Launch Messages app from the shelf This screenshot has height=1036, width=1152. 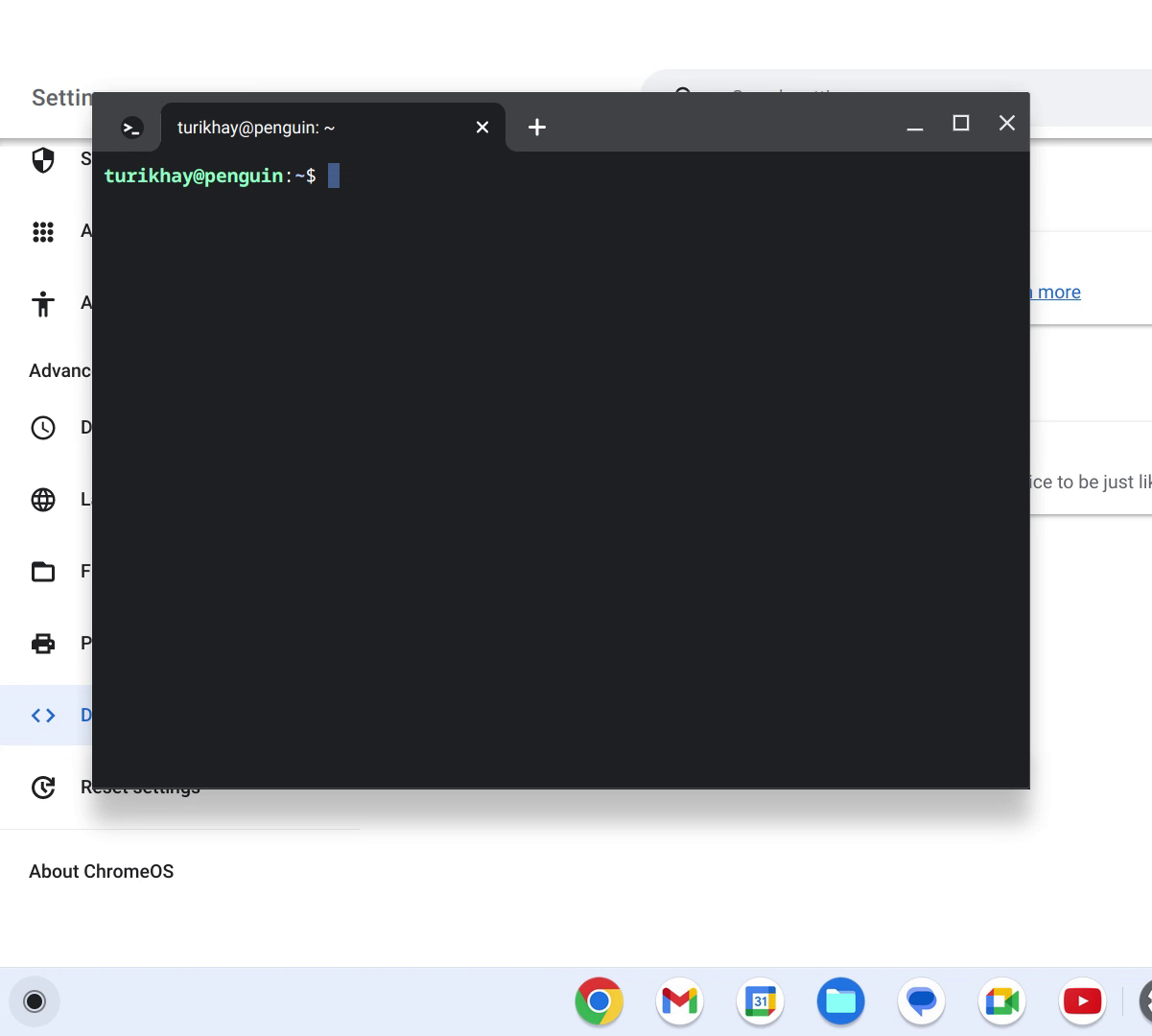click(922, 1001)
